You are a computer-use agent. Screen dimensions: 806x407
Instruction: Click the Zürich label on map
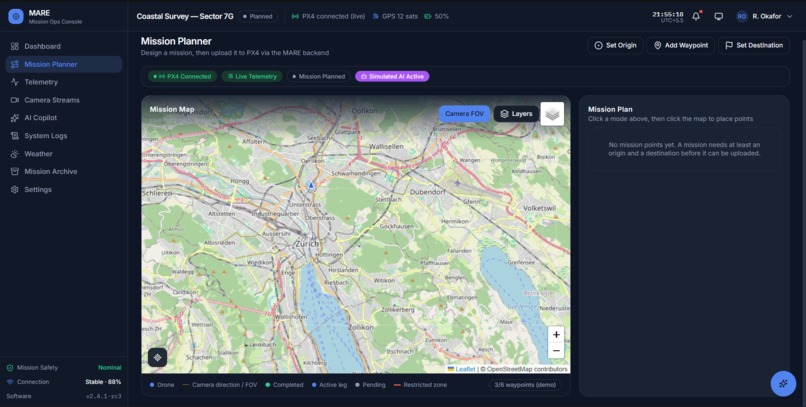307,244
